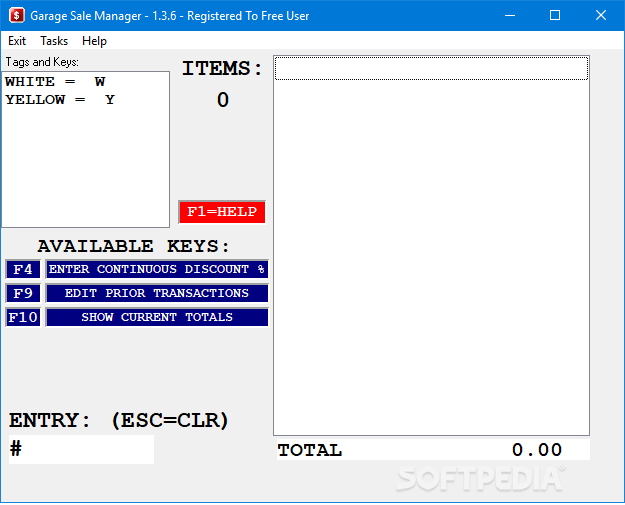
Task: Open the Exit menu
Action: coord(17,41)
